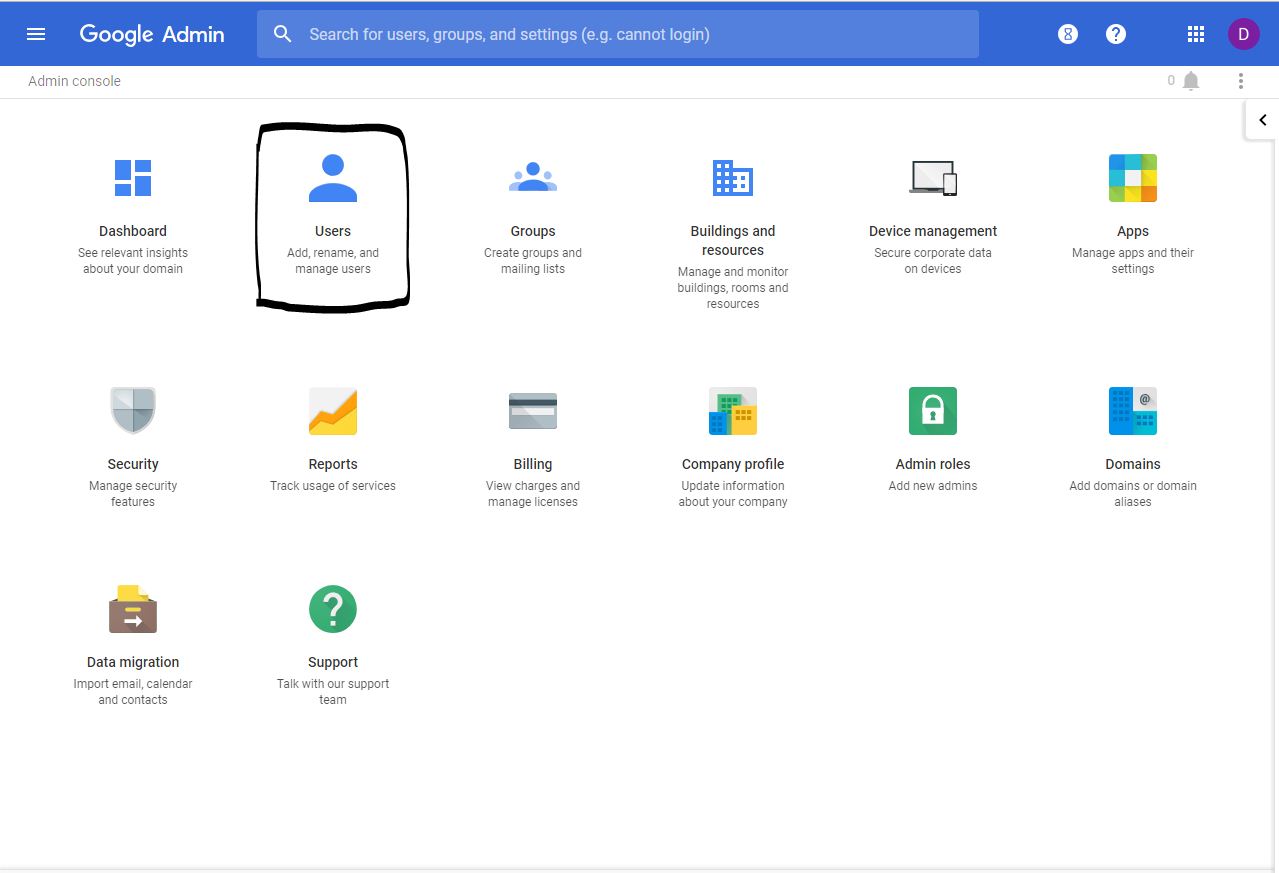Open the Admin roles tile
This screenshot has height=873, width=1279.
[932, 430]
